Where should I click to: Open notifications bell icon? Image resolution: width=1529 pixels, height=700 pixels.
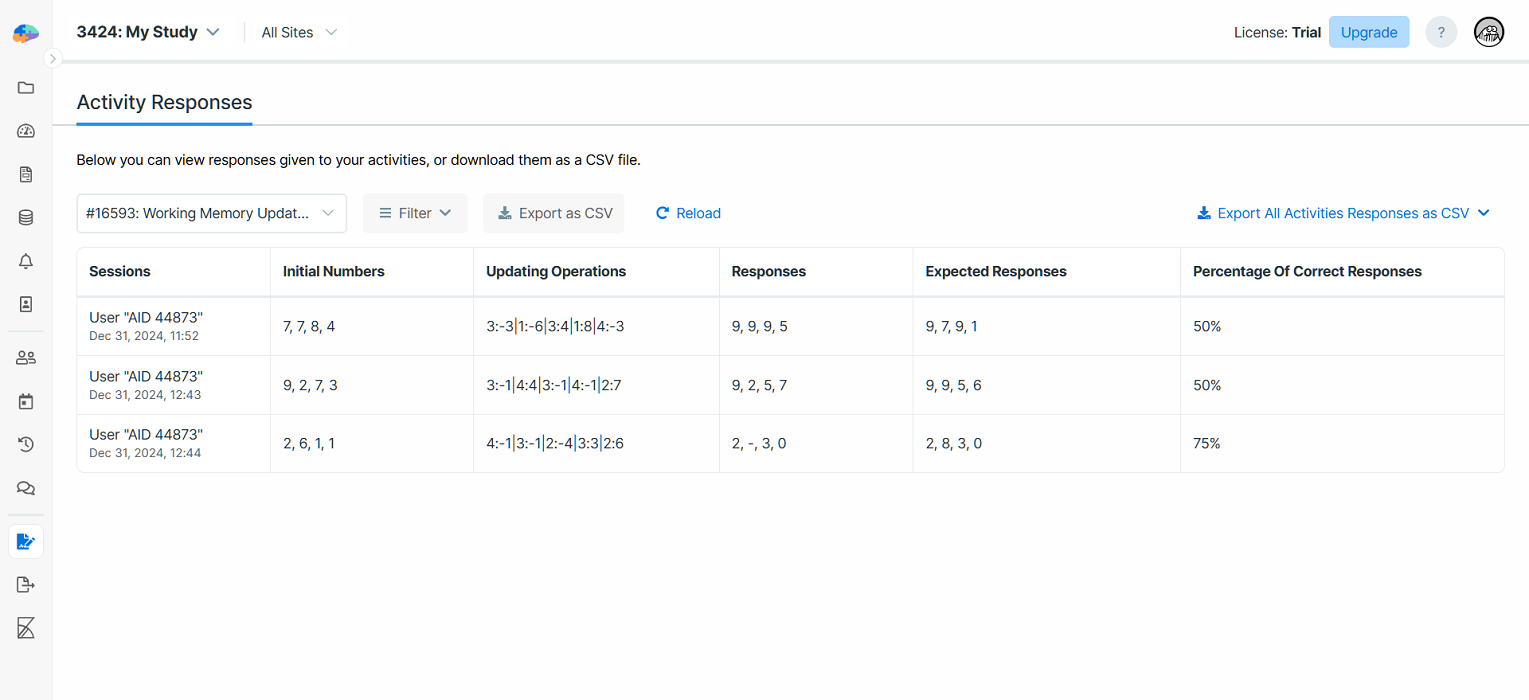(x=26, y=261)
